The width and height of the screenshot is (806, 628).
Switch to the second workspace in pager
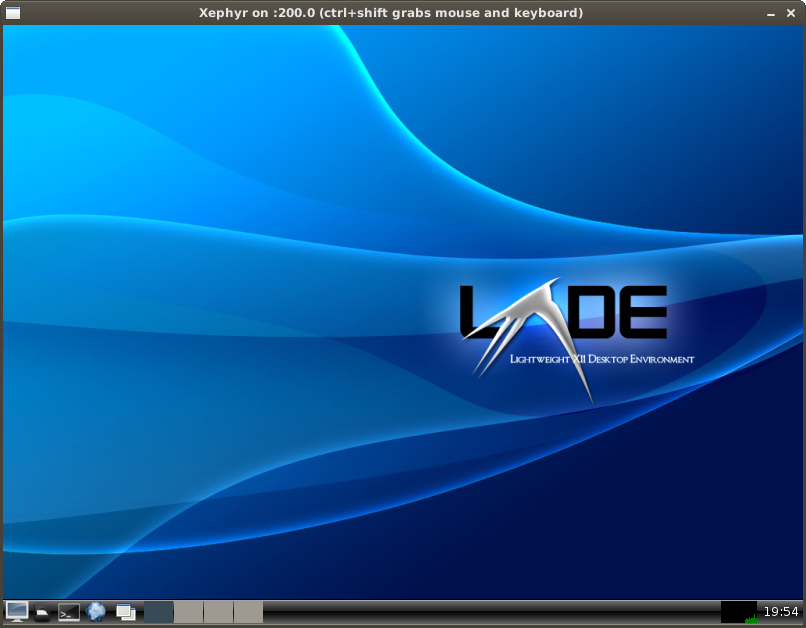point(189,612)
